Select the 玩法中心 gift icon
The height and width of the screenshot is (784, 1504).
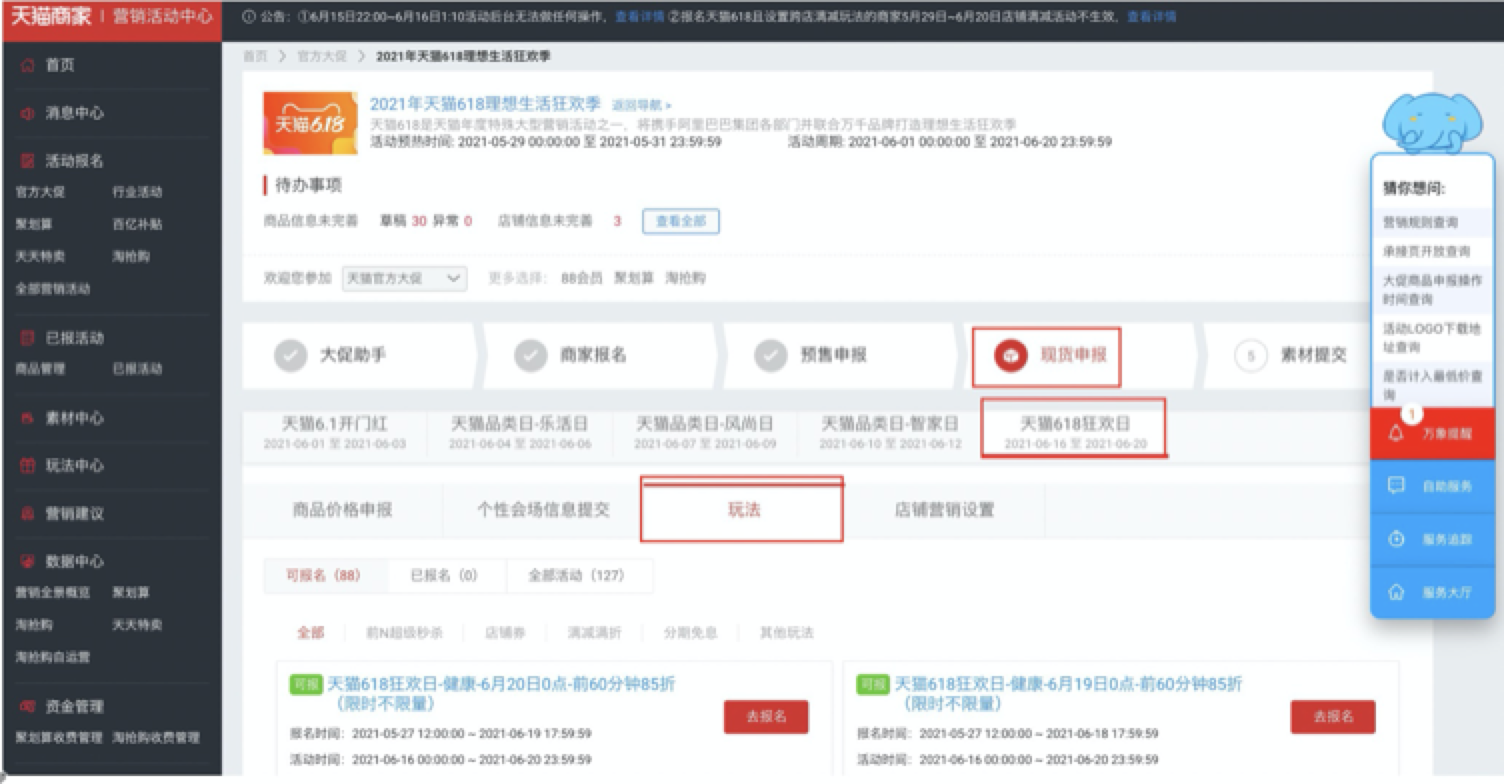point(28,466)
